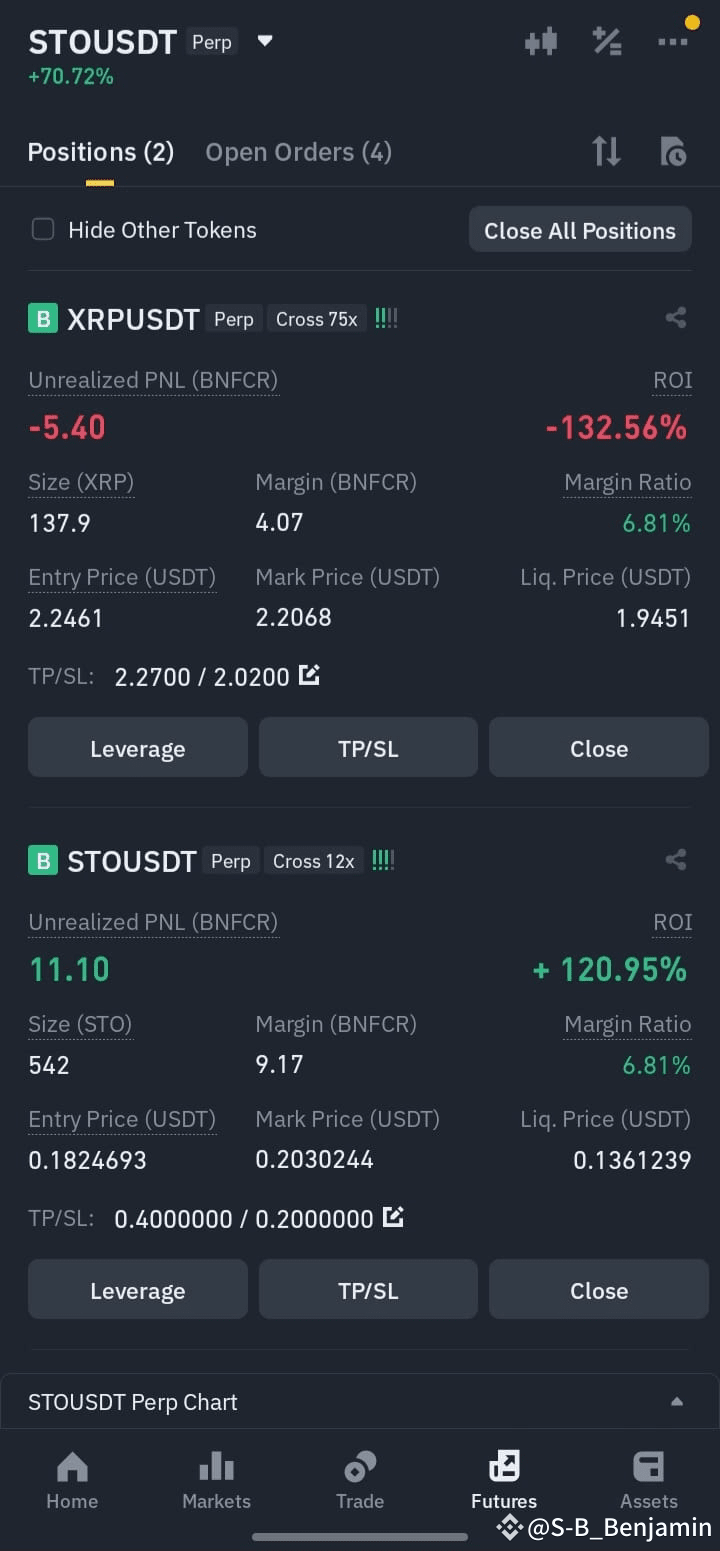This screenshot has width=720, height=1551.
Task: Open XRPUSDT Cross 75x margin selector
Action: pos(317,319)
